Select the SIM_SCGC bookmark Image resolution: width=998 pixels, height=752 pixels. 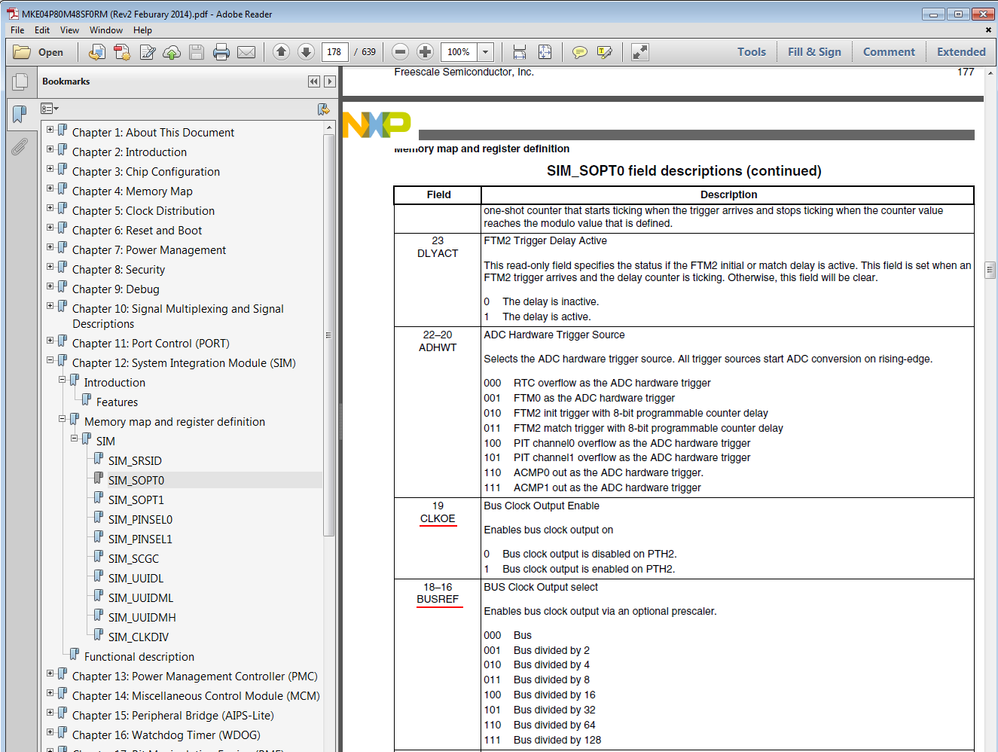[133, 558]
